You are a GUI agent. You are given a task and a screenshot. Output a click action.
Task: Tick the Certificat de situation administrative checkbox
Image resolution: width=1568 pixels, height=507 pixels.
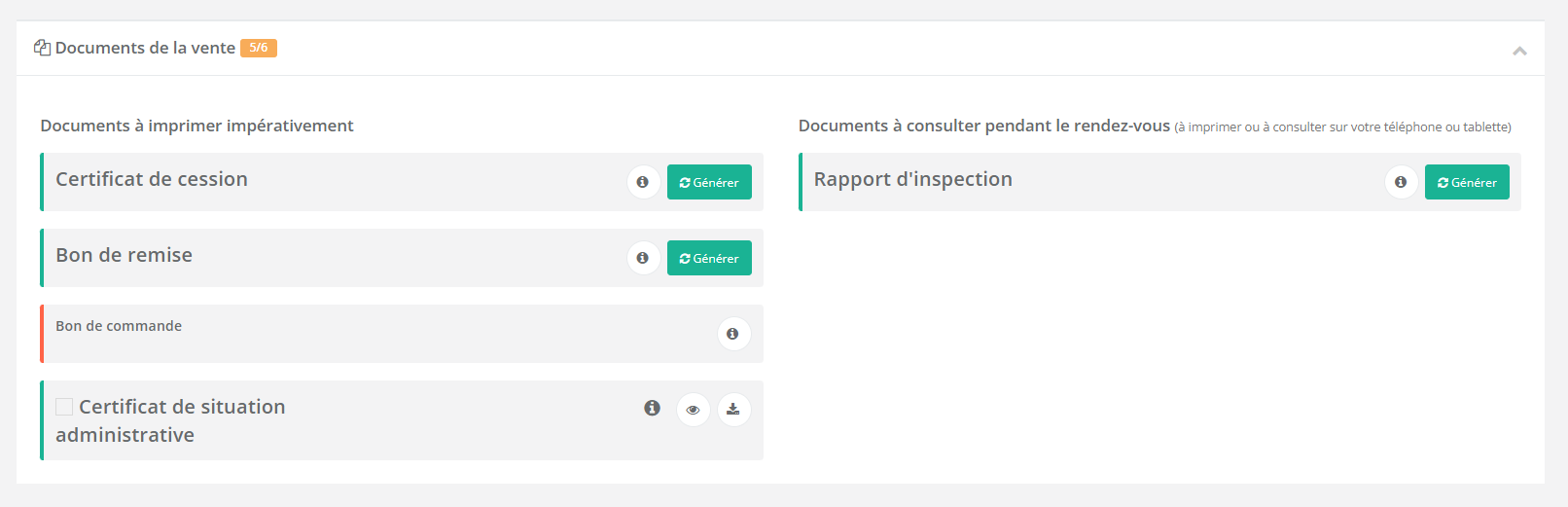64,407
